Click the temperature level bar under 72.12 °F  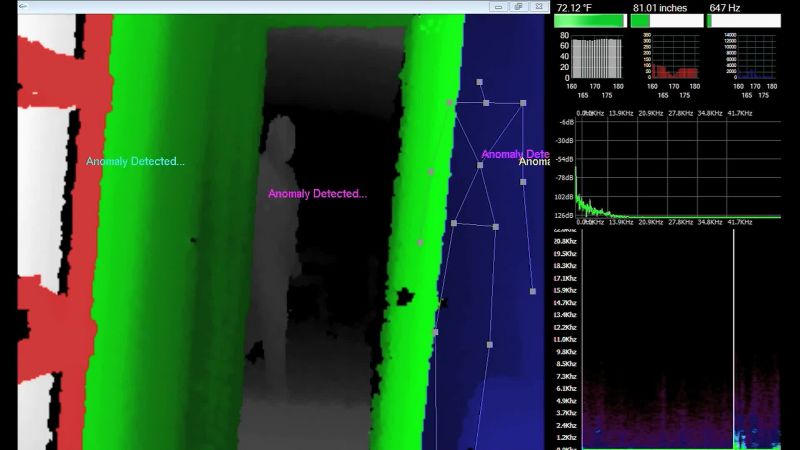point(590,21)
